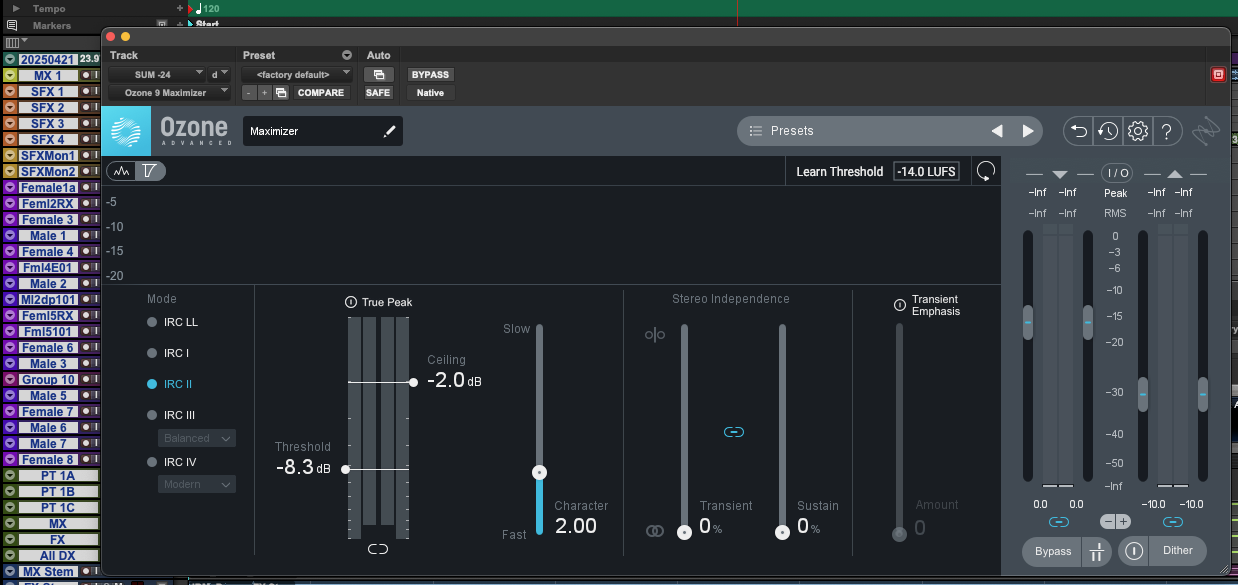Select IRC LL mode
1238x585 pixels.
pos(172,322)
